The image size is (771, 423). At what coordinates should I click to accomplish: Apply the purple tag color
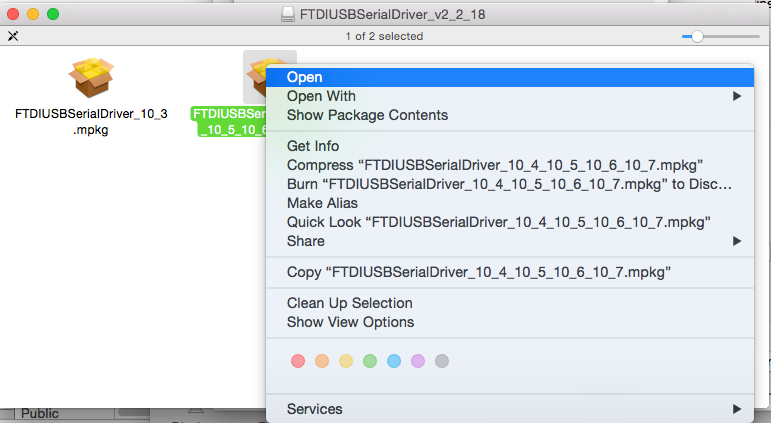418,361
